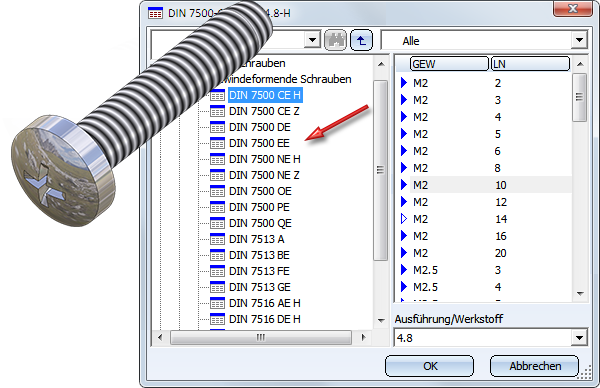Click table icon beside DIN 7500 QE
The width and height of the screenshot is (600, 388).
coord(217,223)
